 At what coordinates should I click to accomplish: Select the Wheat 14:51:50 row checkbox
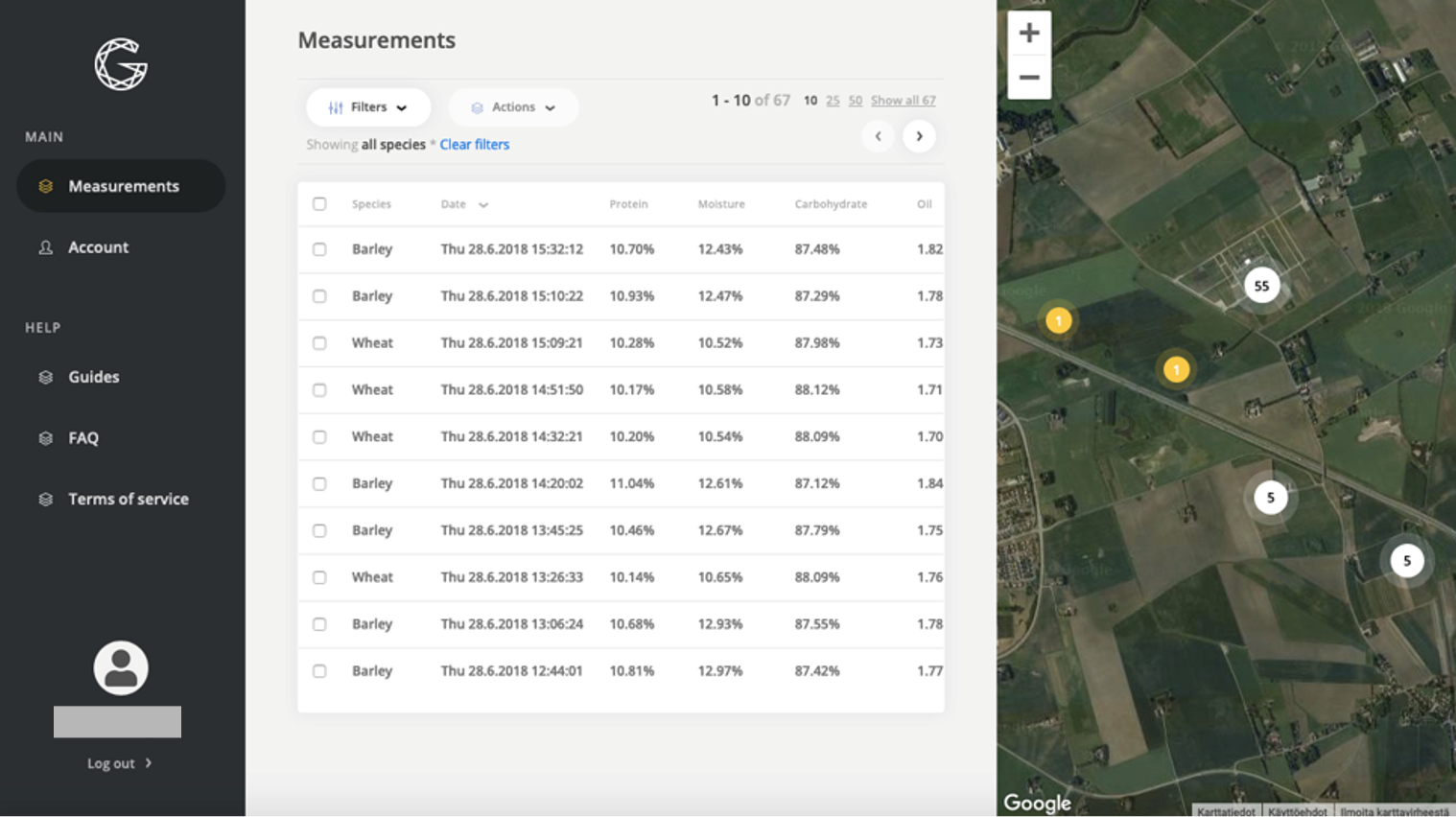pos(319,390)
